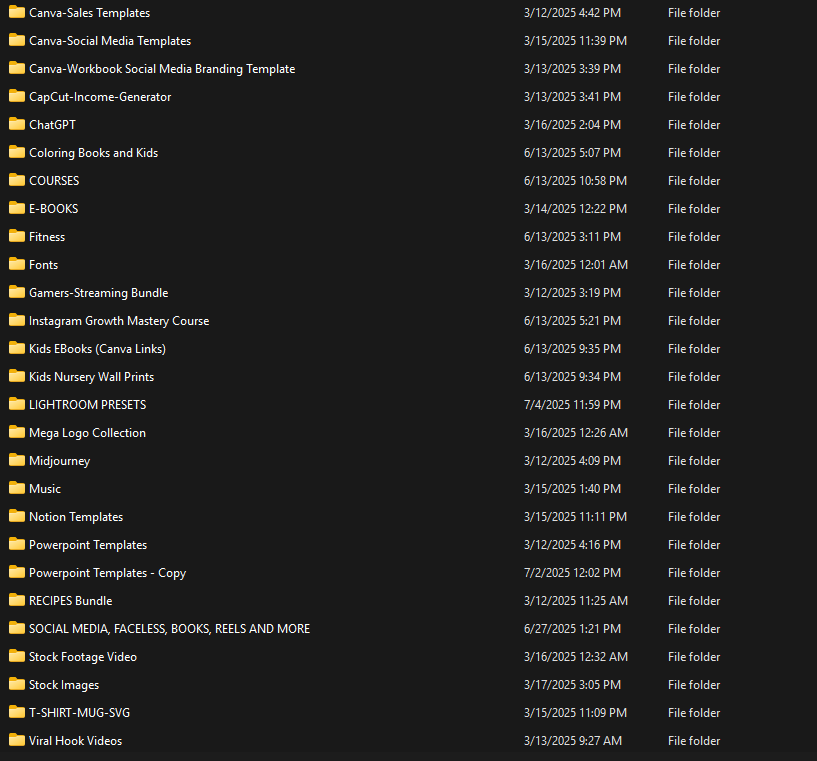Select the Powerpoint Templates - Copy name
This screenshot has height=761, width=817.
pos(107,573)
